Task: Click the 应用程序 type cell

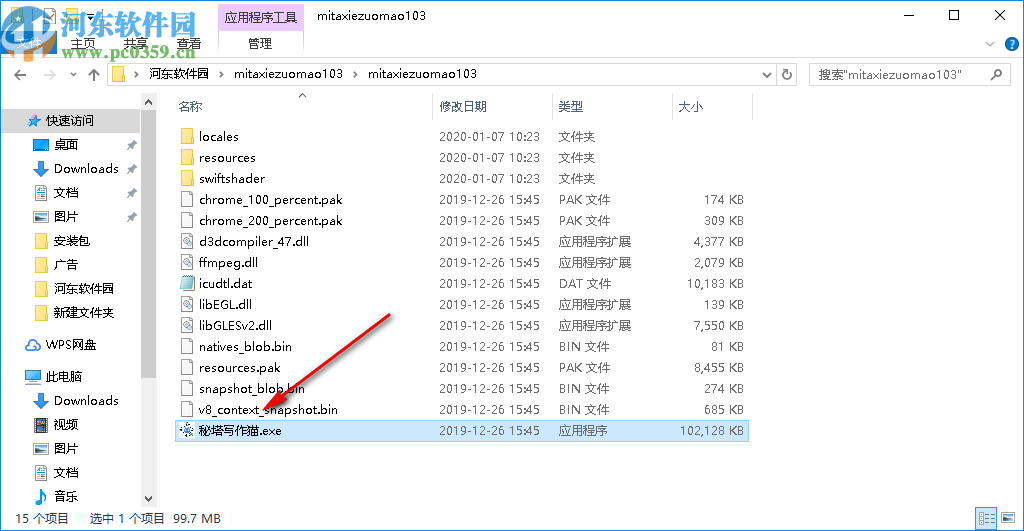Action: point(583,430)
